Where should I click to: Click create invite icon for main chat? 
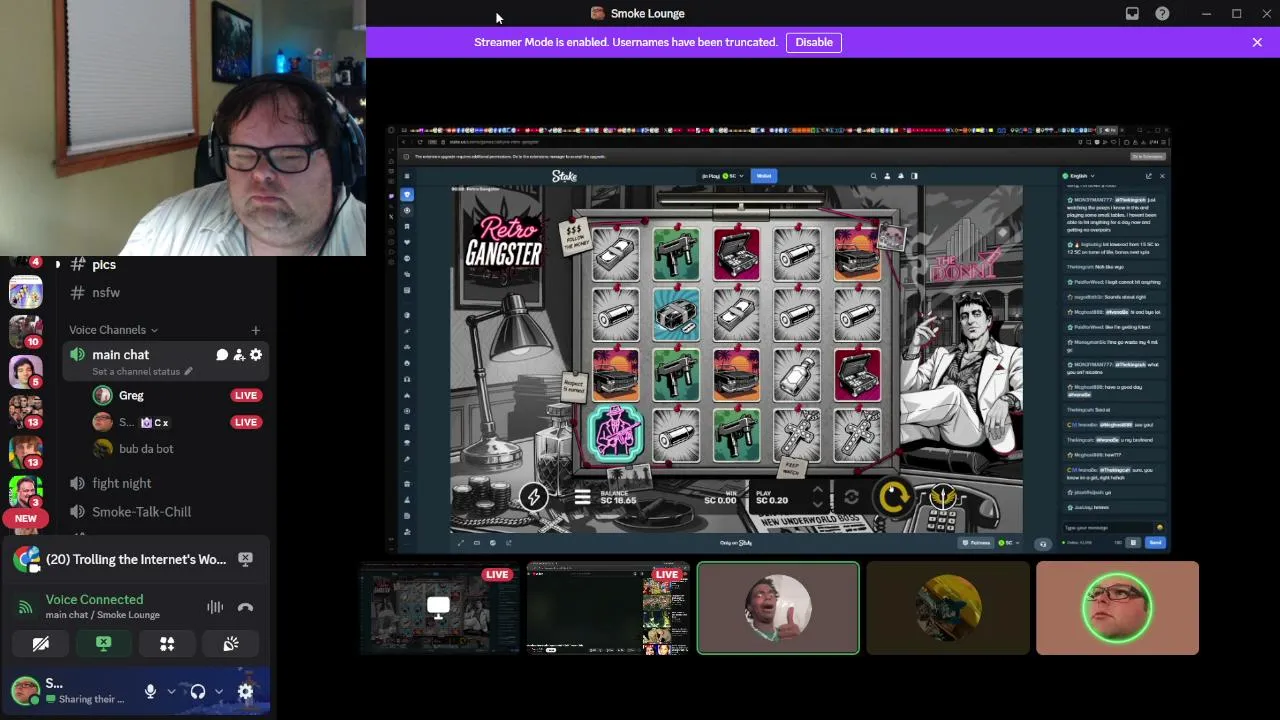pos(239,355)
